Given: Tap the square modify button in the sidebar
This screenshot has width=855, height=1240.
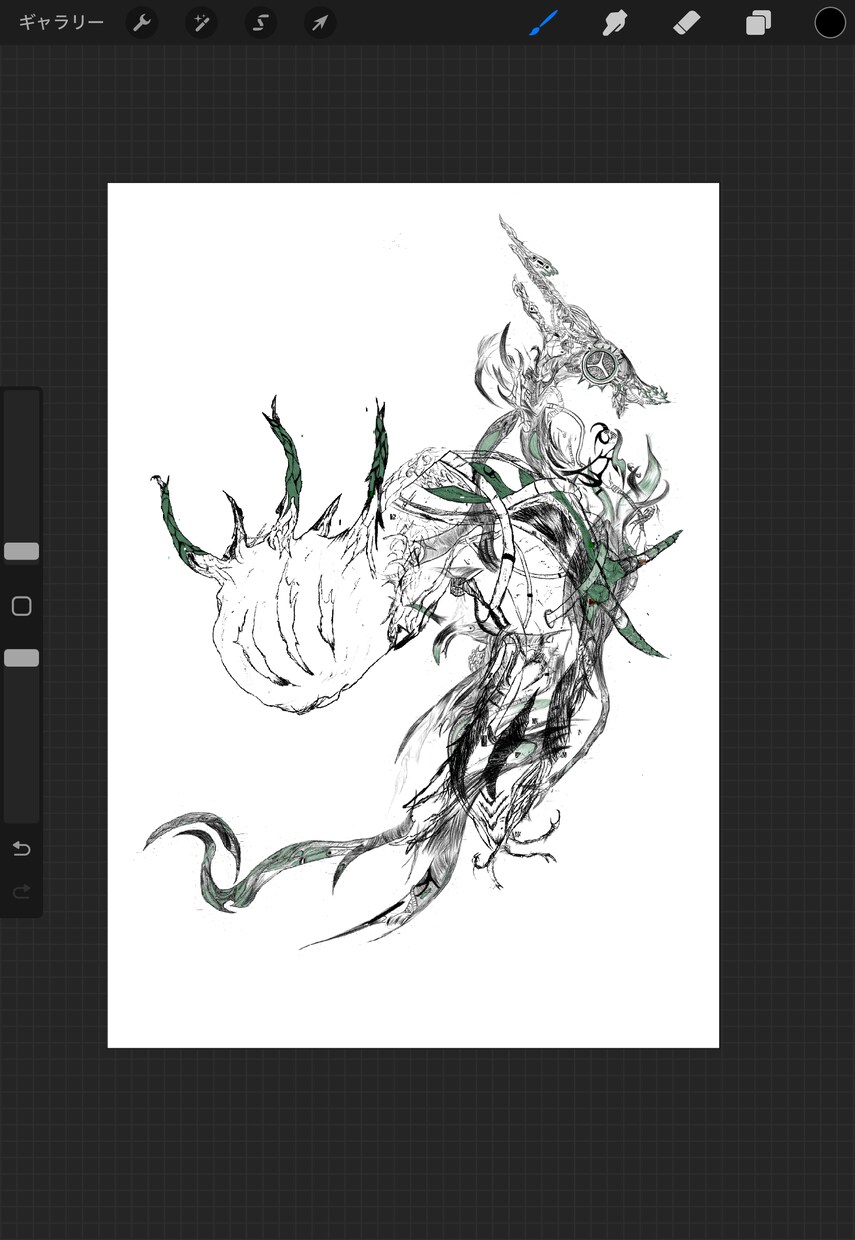Looking at the screenshot, I should [21, 606].
